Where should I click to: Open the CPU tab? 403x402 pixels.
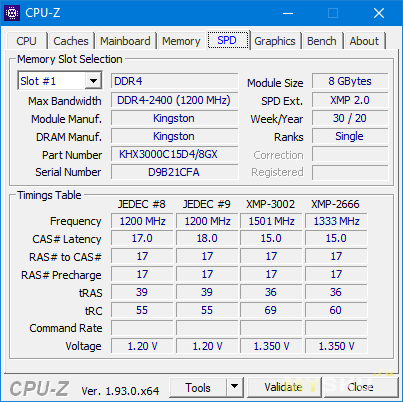pos(26,41)
